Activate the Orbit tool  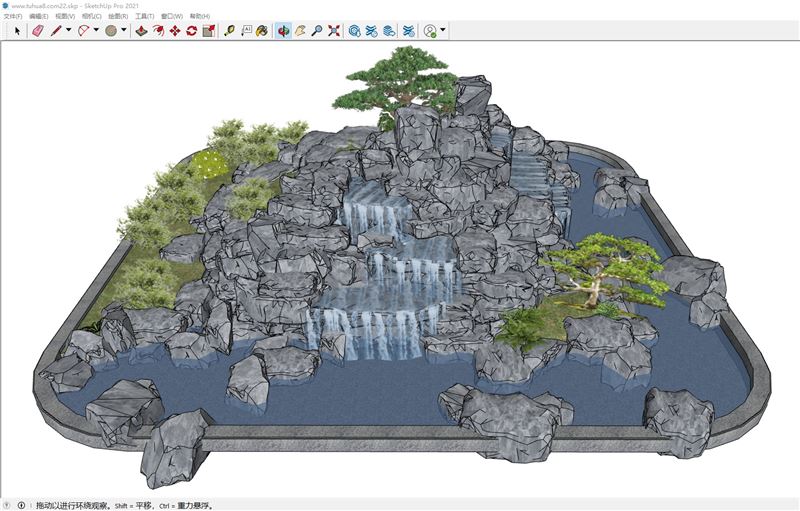point(283,31)
